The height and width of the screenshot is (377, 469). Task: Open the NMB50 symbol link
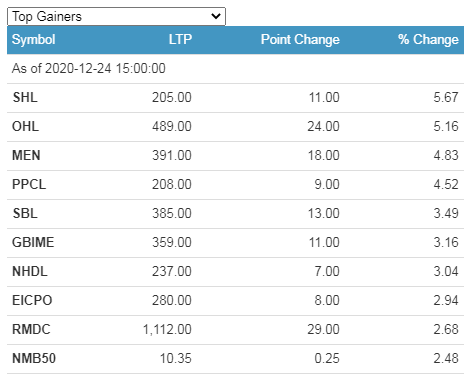click(34, 359)
